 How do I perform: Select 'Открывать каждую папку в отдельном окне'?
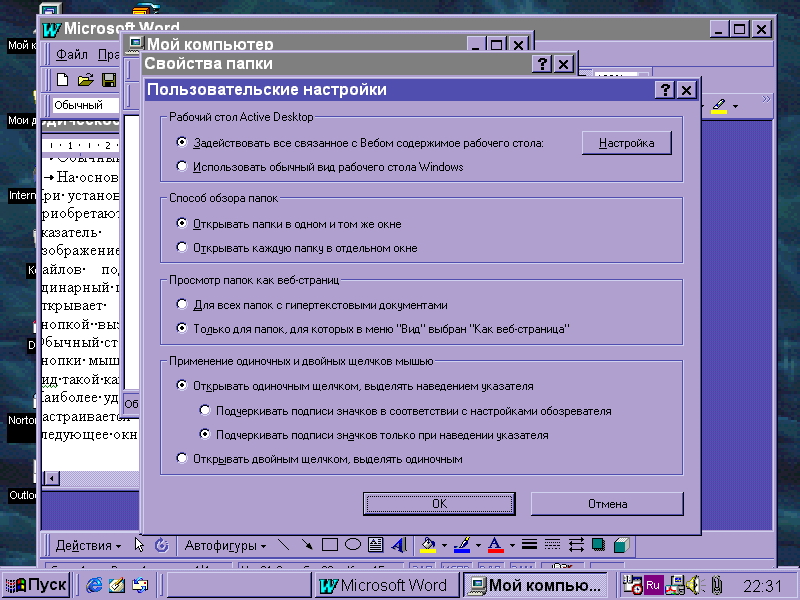point(182,247)
